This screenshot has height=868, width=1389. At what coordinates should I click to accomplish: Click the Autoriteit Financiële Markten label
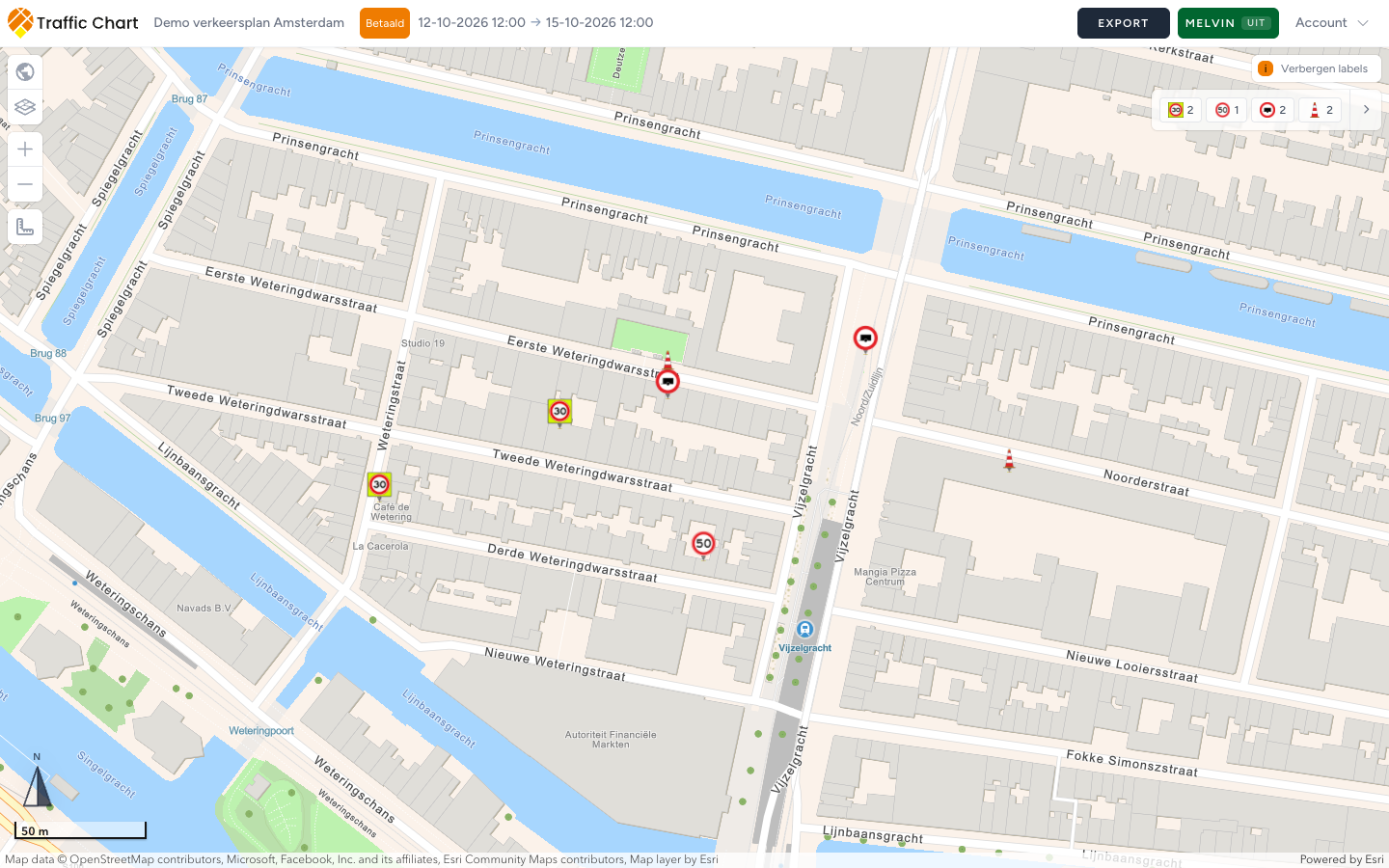[x=611, y=740]
